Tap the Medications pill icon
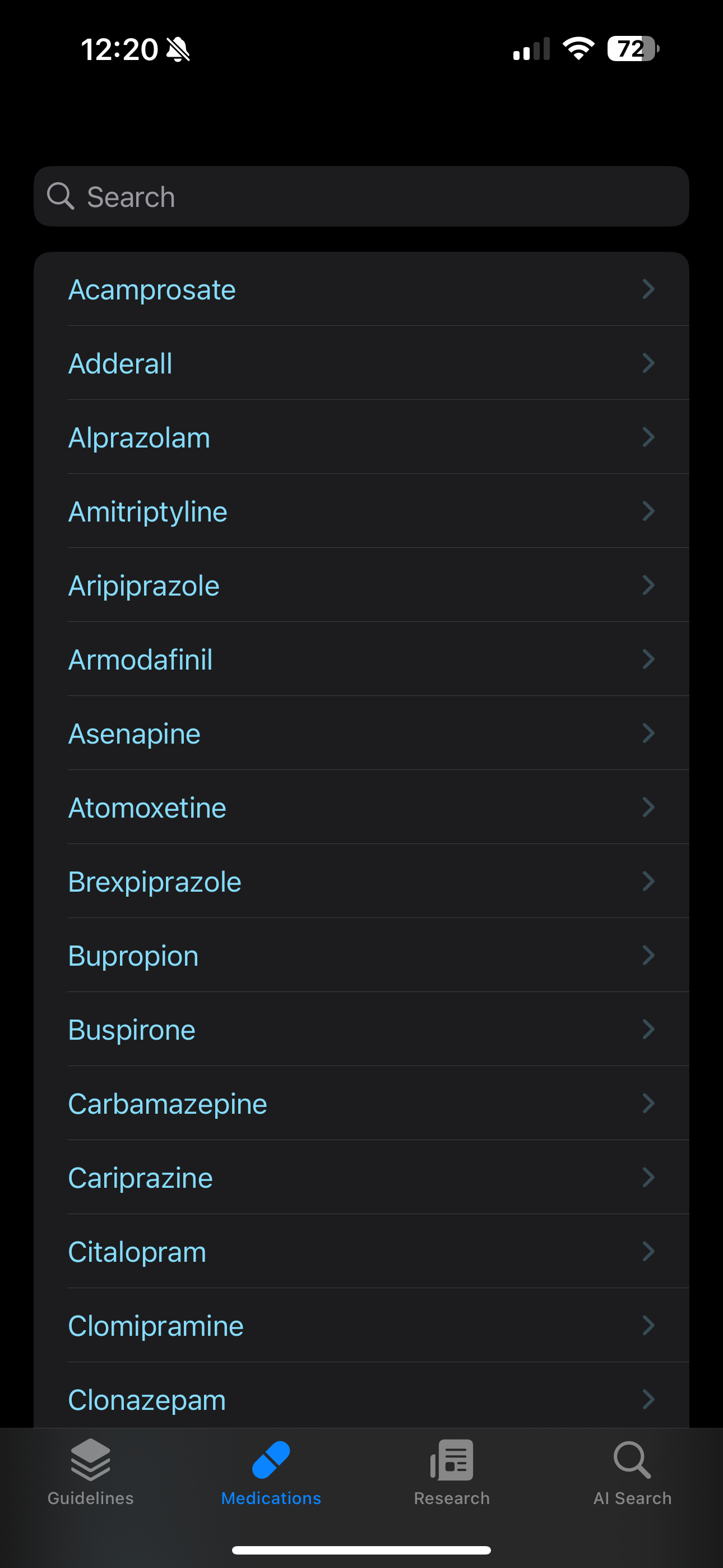 (271, 1460)
